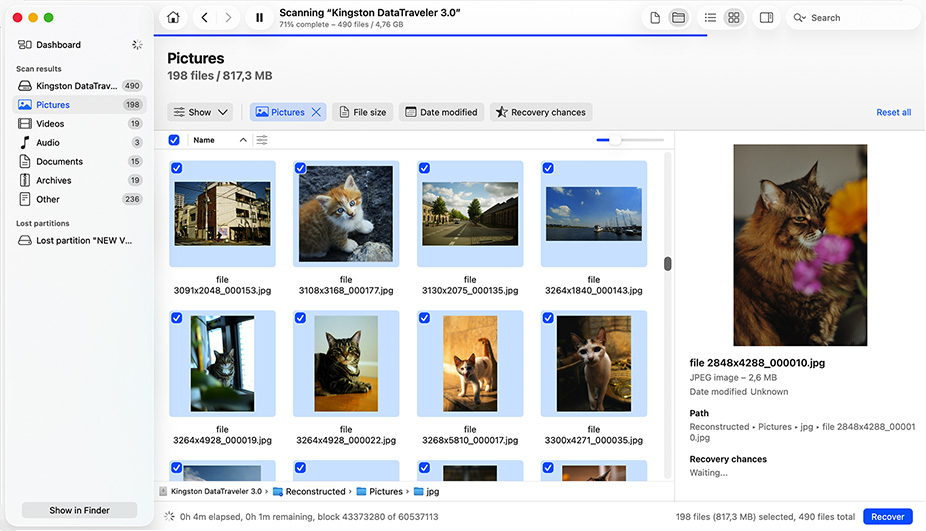
Task: Click Reset all filters link
Action: click(x=893, y=112)
